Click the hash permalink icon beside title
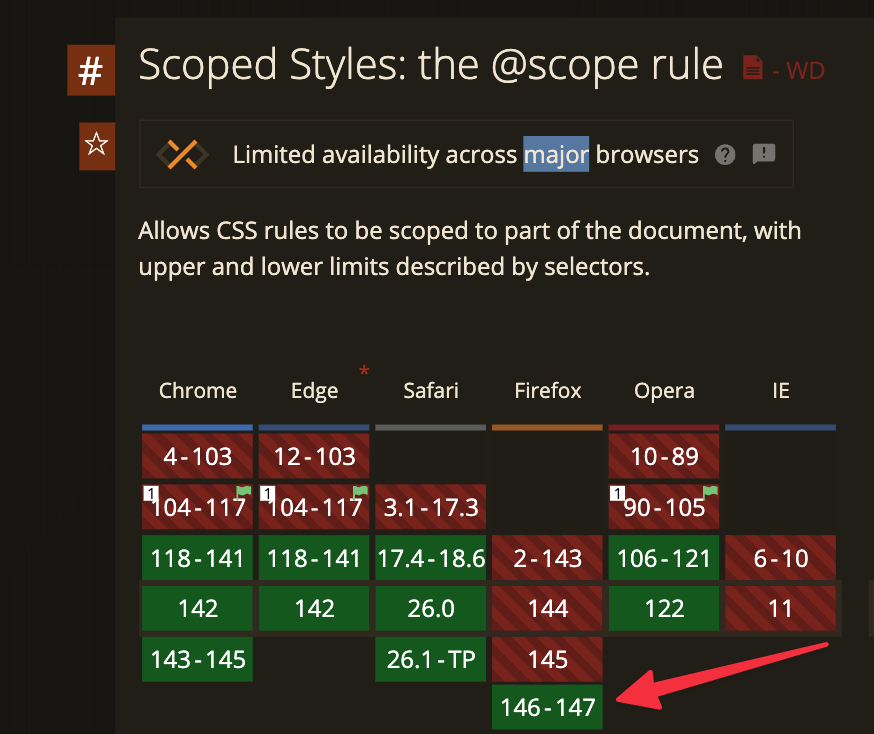 tap(91, 70)
